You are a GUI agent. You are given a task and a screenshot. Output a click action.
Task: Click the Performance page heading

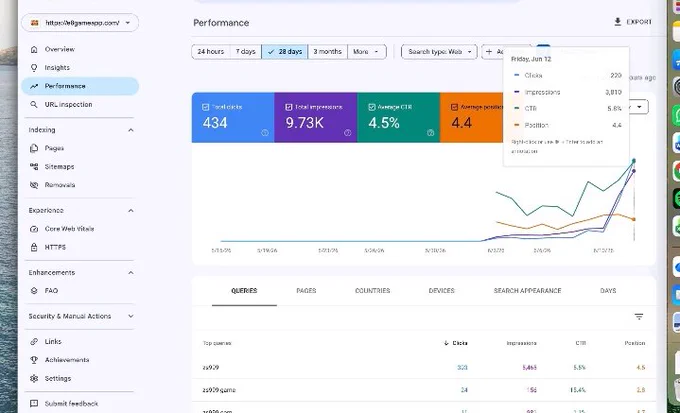click(x=221, y=23)
